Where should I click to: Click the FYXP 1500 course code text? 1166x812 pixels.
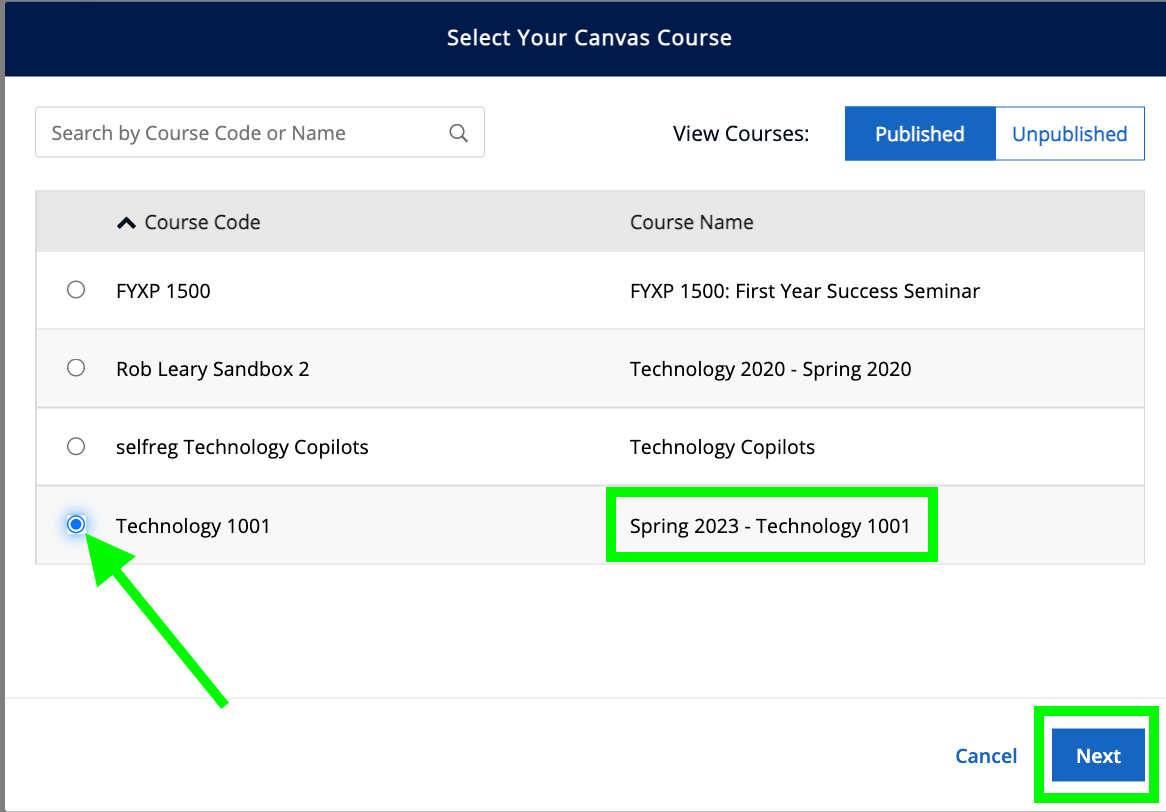tap(164, 291)
